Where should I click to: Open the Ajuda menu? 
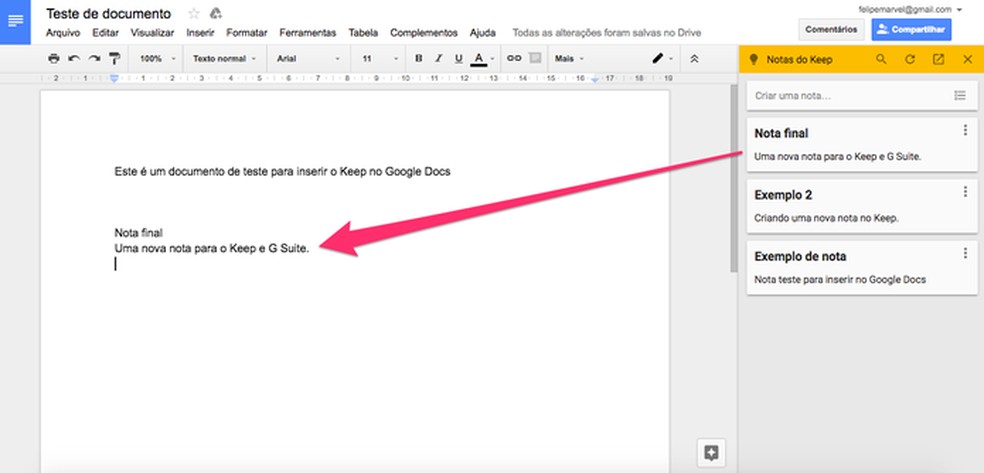483,33
